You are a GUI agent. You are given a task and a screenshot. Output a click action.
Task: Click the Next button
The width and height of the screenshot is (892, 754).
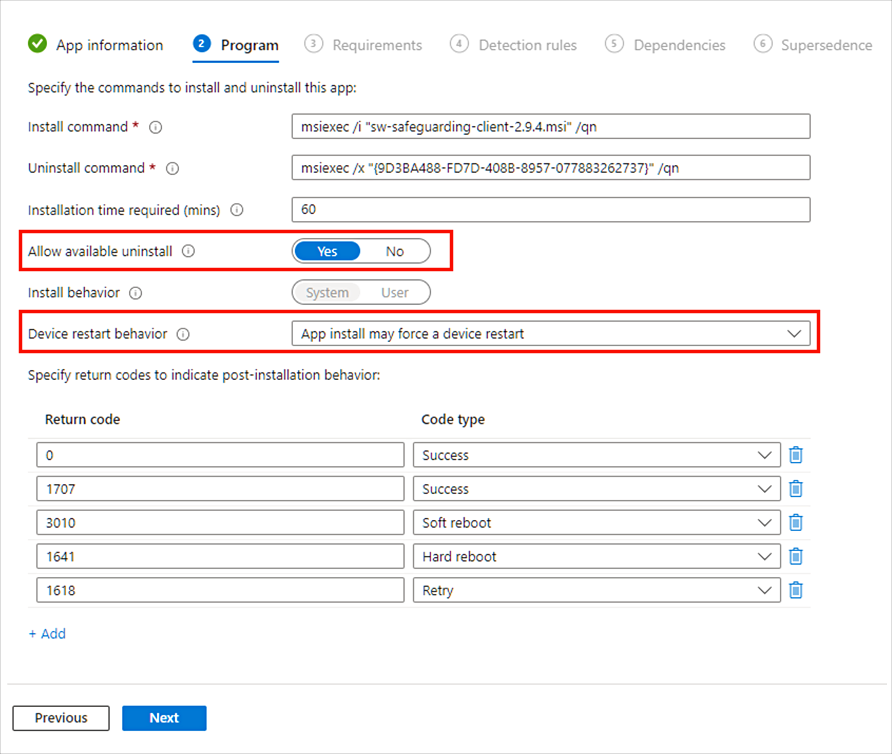click(x=164, y=718)
